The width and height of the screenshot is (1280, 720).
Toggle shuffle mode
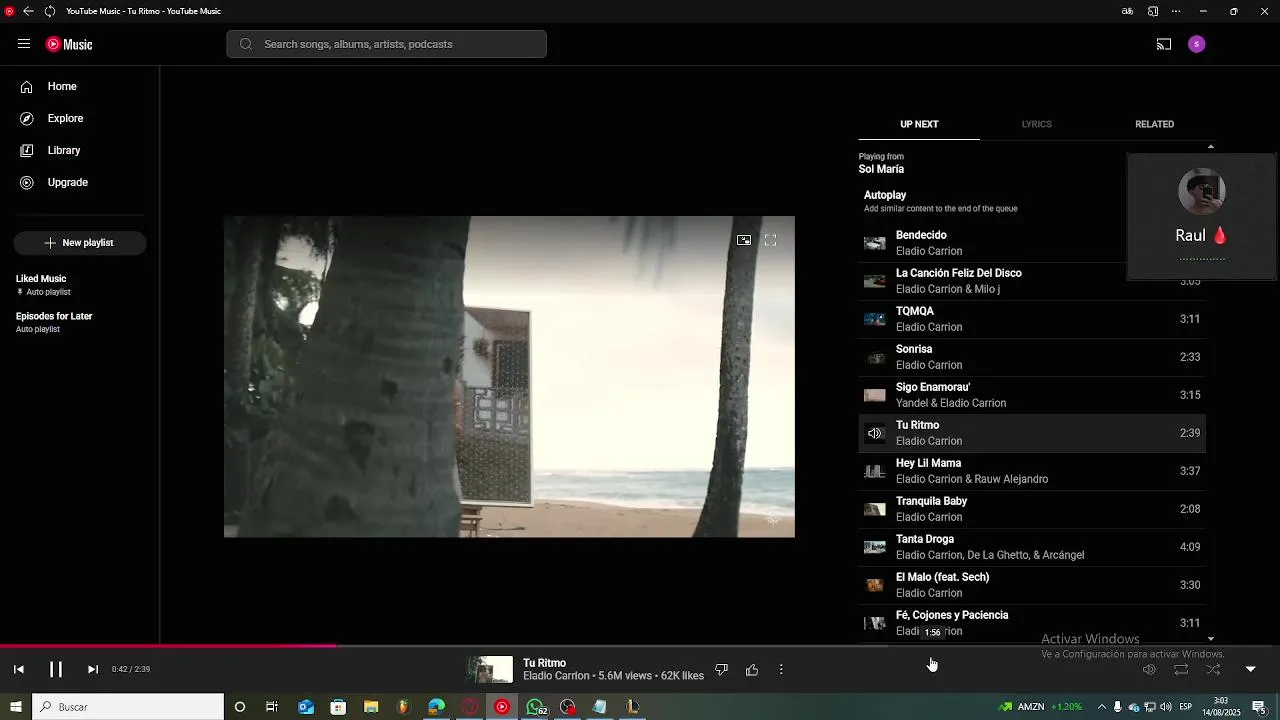point(1213,670)
